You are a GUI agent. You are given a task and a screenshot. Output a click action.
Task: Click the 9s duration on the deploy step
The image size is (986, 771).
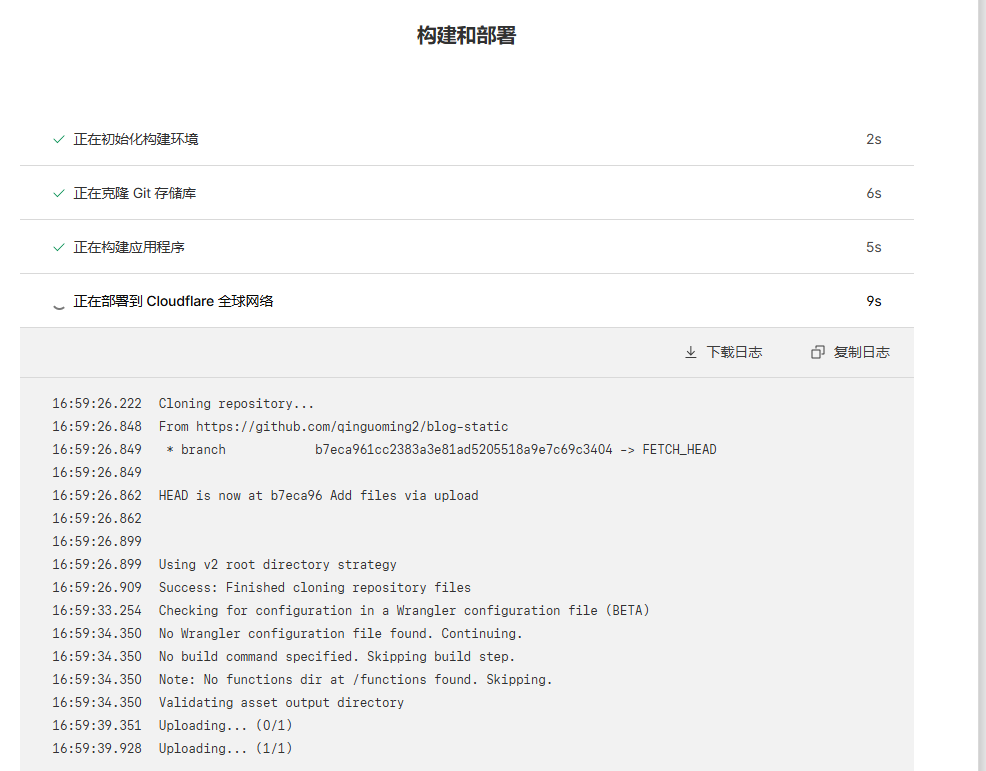click(873, 301)
